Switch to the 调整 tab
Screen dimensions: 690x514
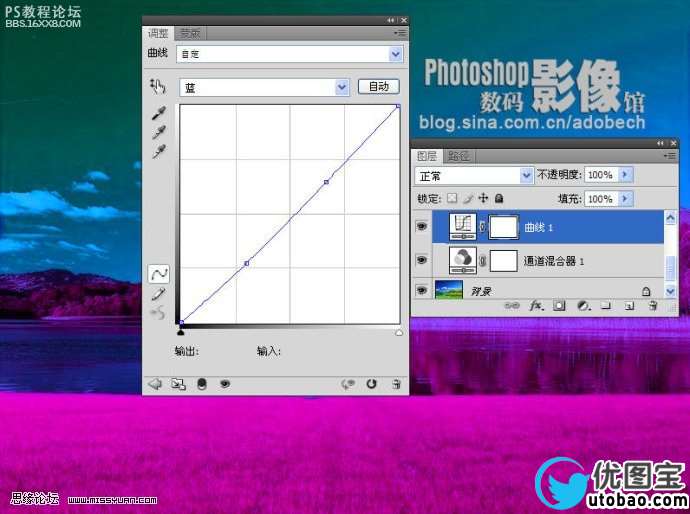pos(158,33)
